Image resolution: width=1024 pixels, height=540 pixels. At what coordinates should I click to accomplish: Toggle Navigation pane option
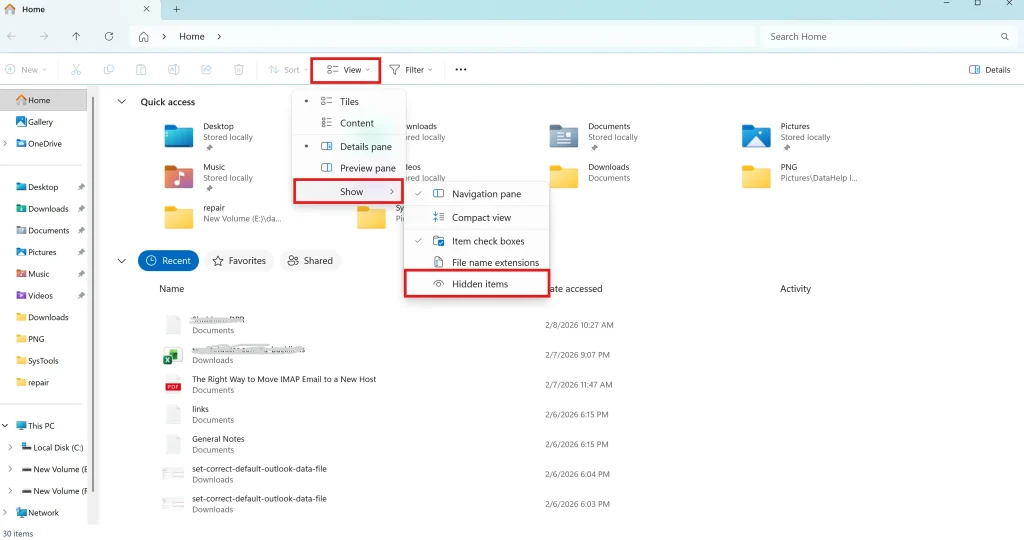point(477,194)
